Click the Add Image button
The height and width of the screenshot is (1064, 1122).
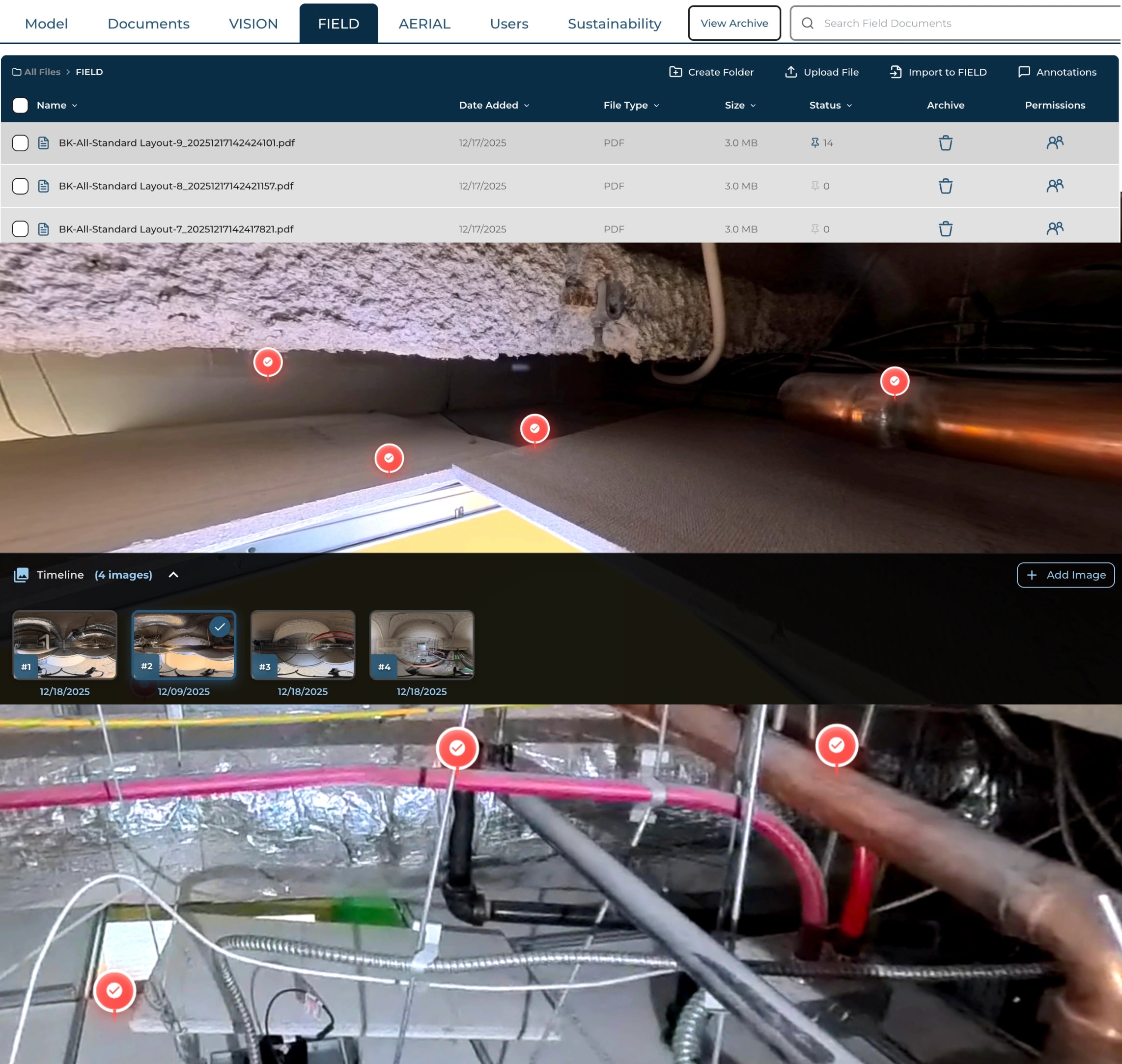[1066, 575]
